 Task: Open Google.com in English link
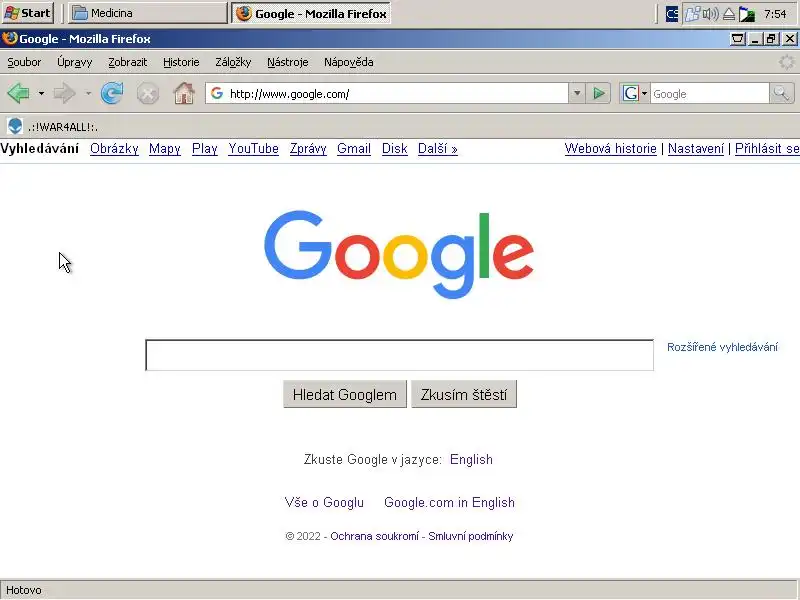[x=449, y=502]
